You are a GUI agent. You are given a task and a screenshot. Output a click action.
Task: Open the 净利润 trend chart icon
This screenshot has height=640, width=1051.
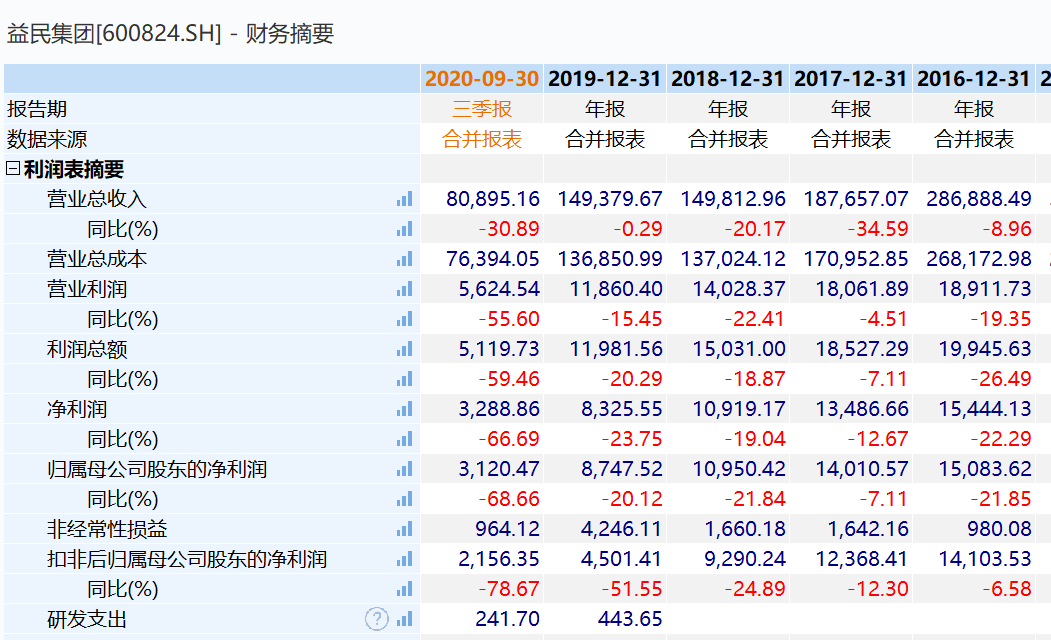coord(404,409)
